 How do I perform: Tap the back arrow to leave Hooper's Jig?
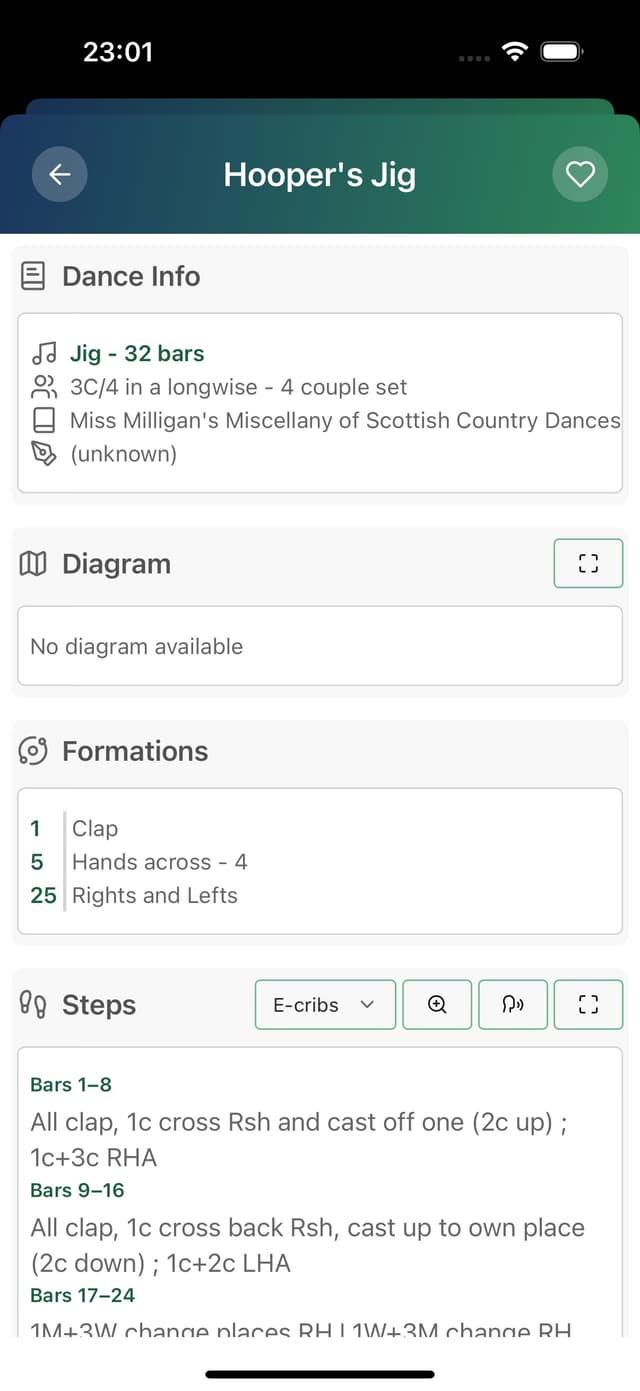coord(59,174)
